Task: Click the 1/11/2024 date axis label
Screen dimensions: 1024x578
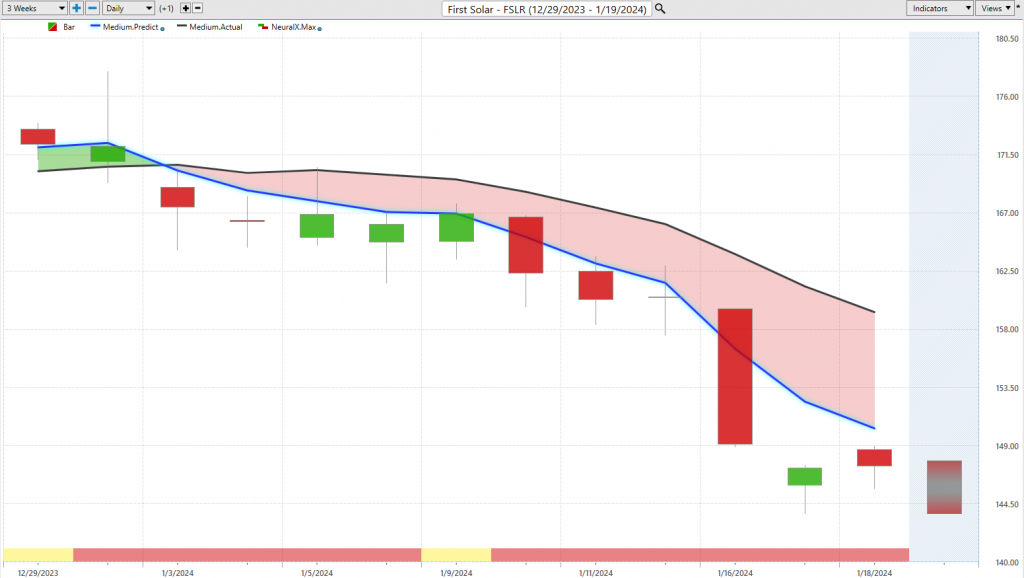Action: pos(596,573)
